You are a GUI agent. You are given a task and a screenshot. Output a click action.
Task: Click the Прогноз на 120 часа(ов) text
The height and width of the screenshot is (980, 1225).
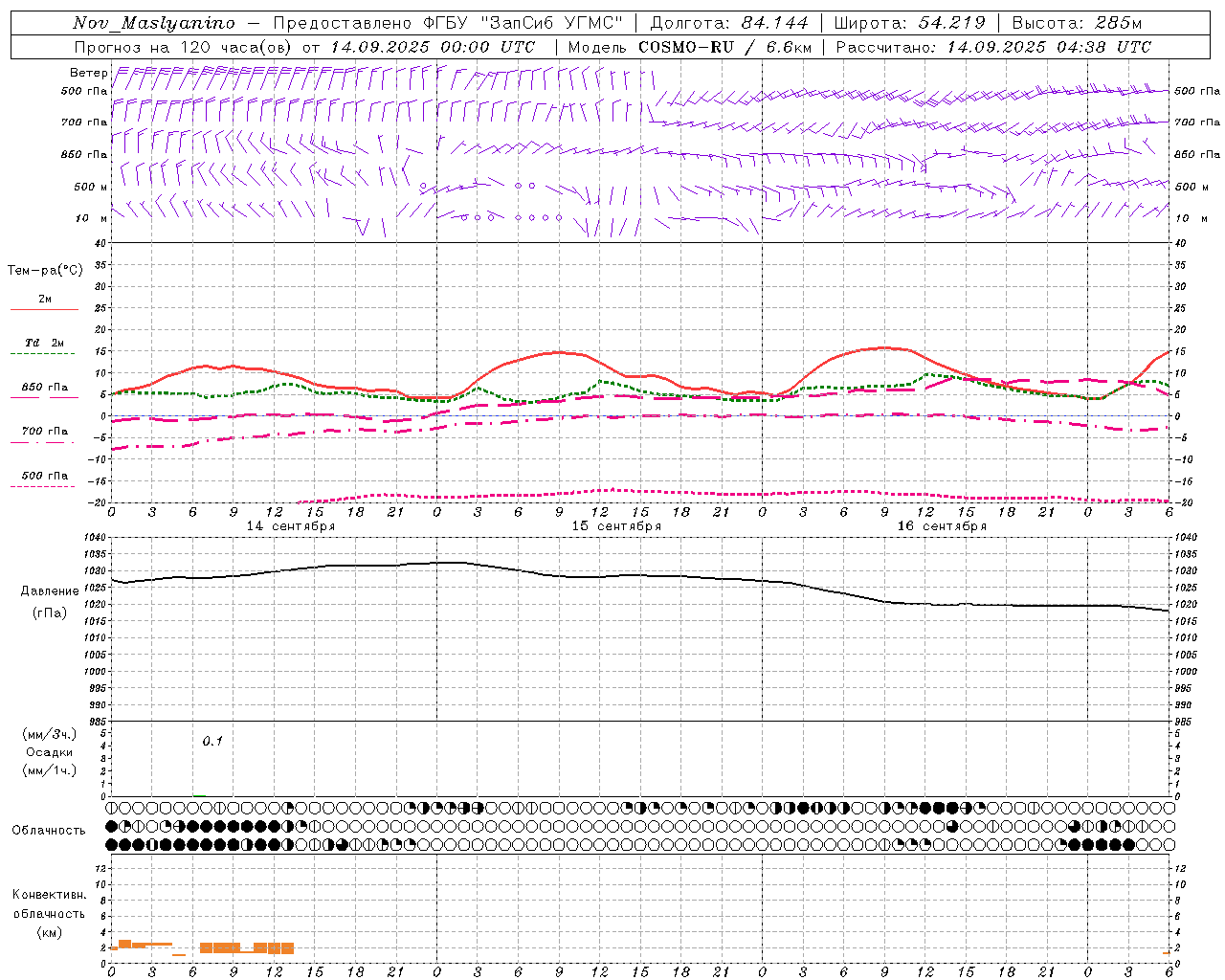pyautogui.click(x=185, y=47)
